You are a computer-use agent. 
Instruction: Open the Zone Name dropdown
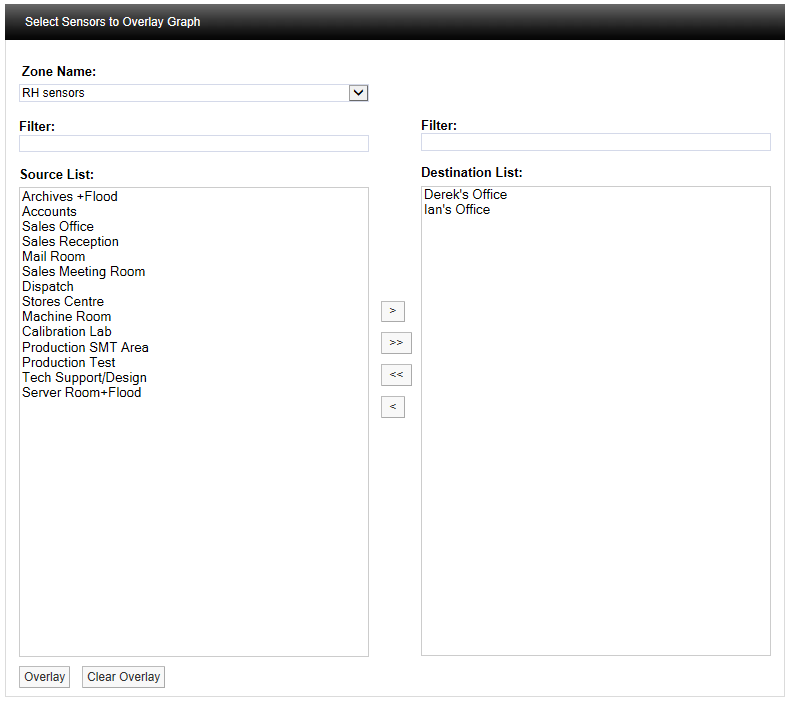pos(194,93)
